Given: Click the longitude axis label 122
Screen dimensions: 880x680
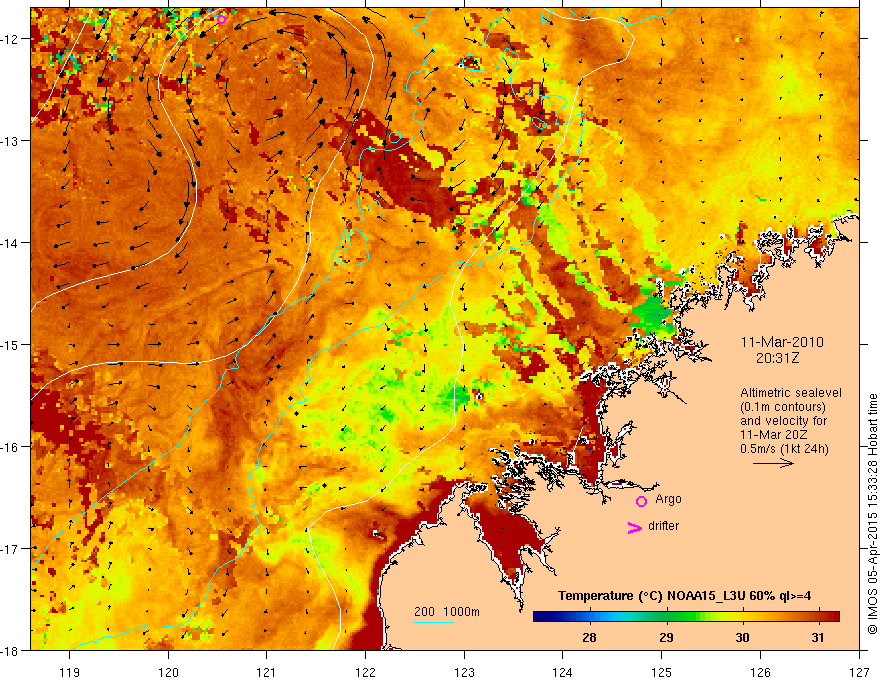Looking at the screenshot, I should [x=365, y=672].
